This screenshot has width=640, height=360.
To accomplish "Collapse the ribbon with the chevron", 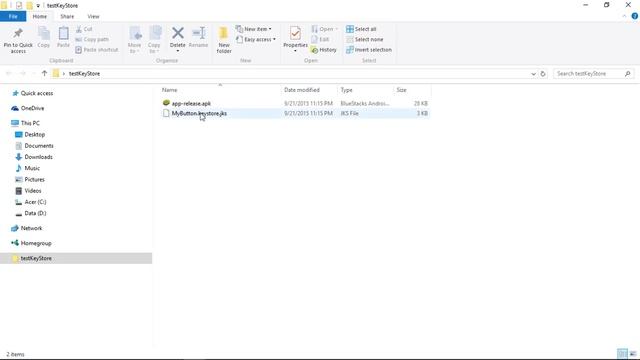I will pos(624,16).
